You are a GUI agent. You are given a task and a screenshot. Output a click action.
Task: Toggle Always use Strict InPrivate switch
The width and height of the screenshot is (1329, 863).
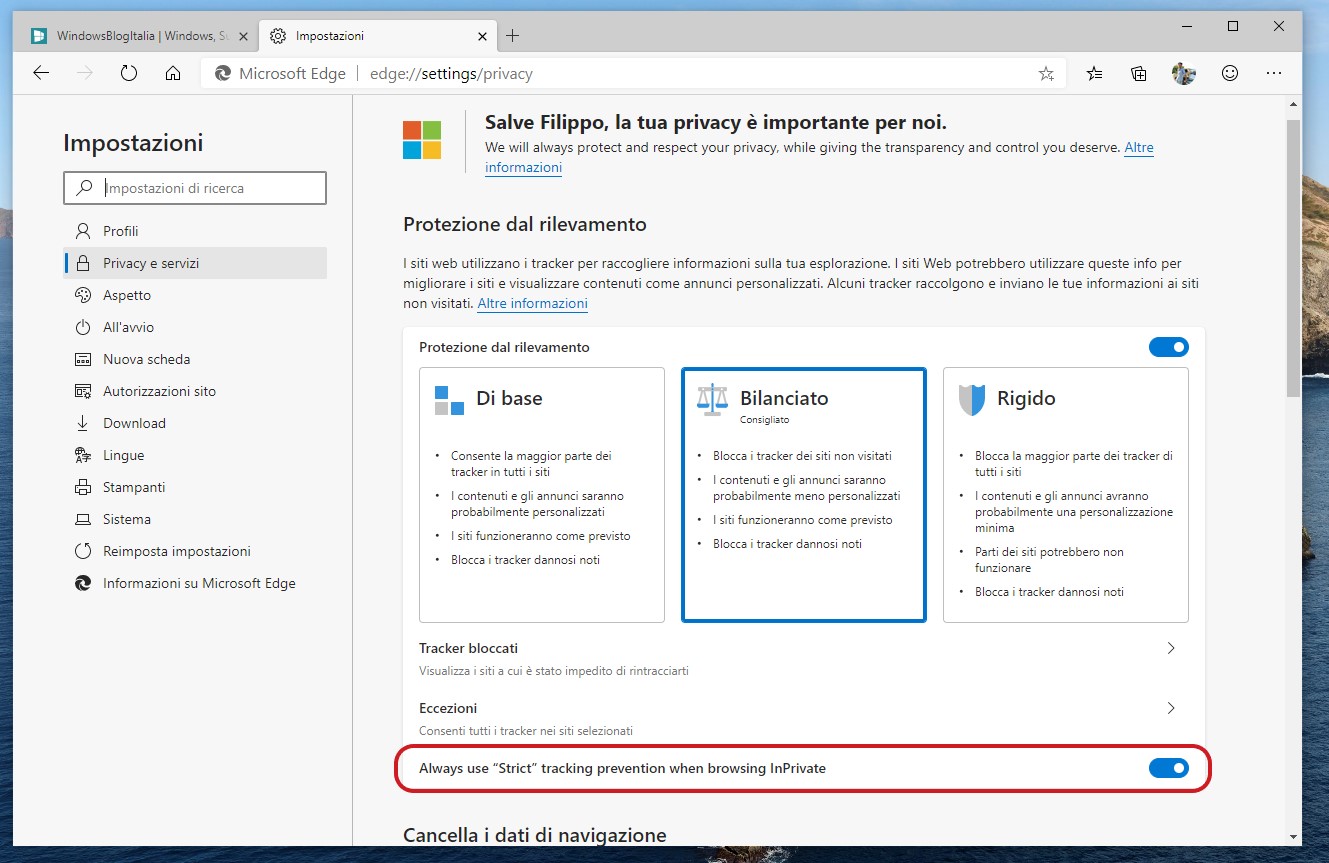[1168, 768]
